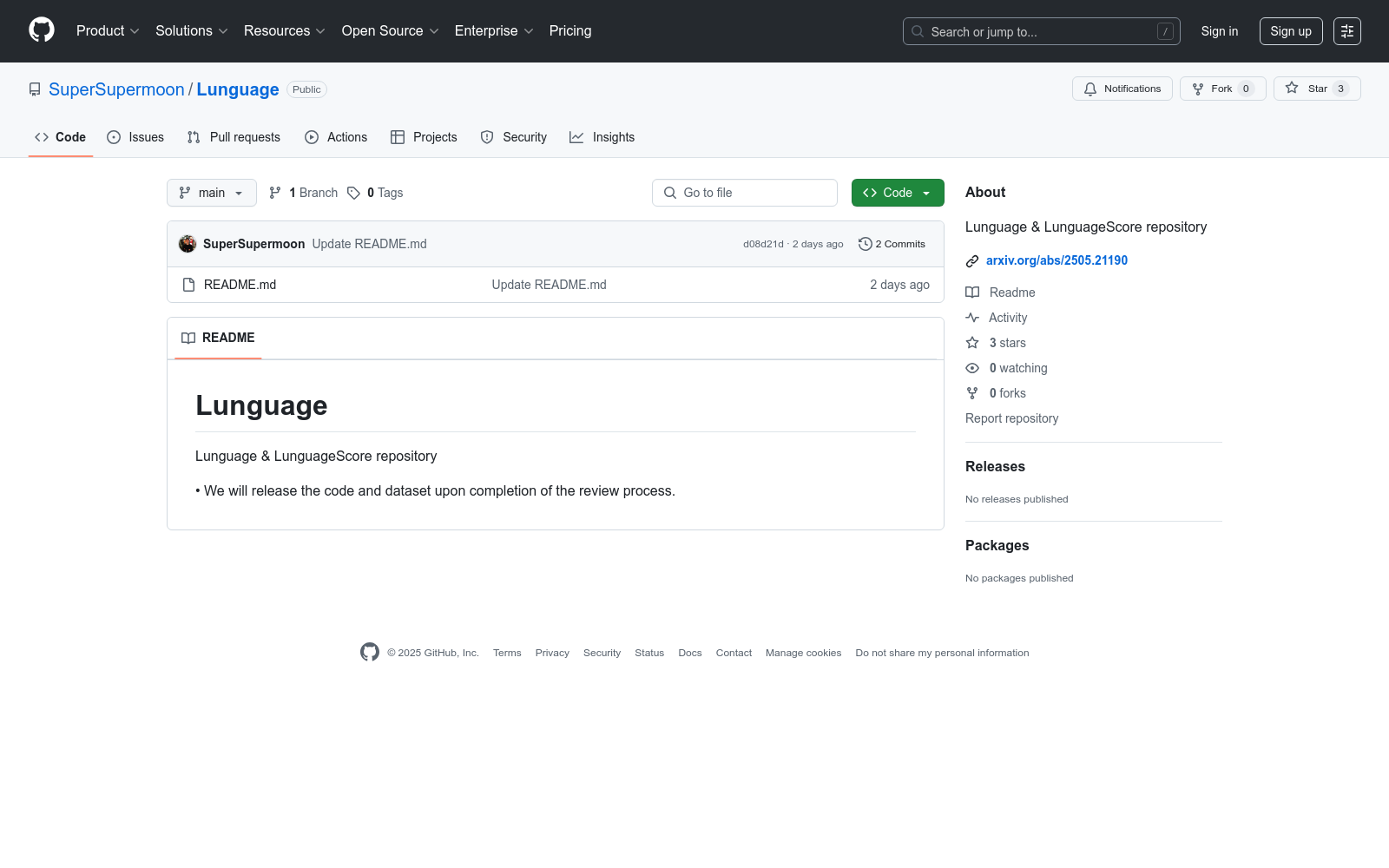Screen dimensions: 1389x868
Task: Switch to the Projects tab
Action: pos(424,137)
